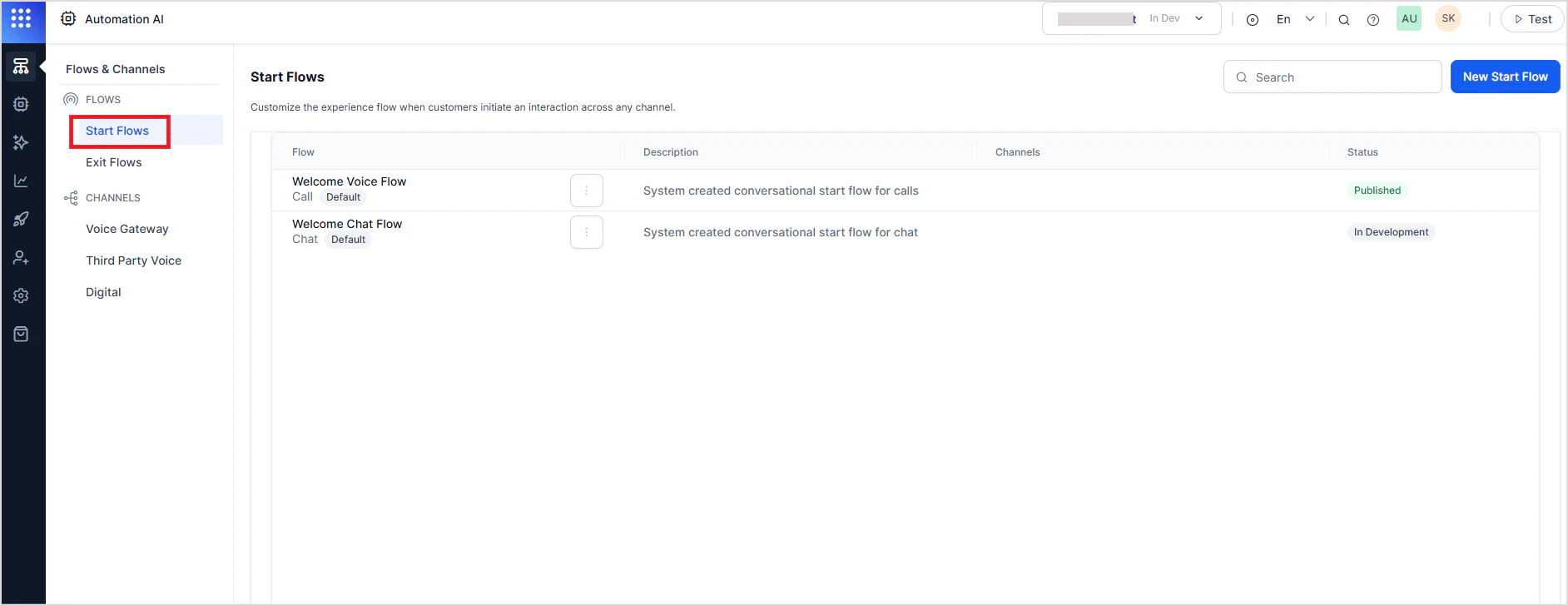
Task: Click the Test button
Action: 1532,19
